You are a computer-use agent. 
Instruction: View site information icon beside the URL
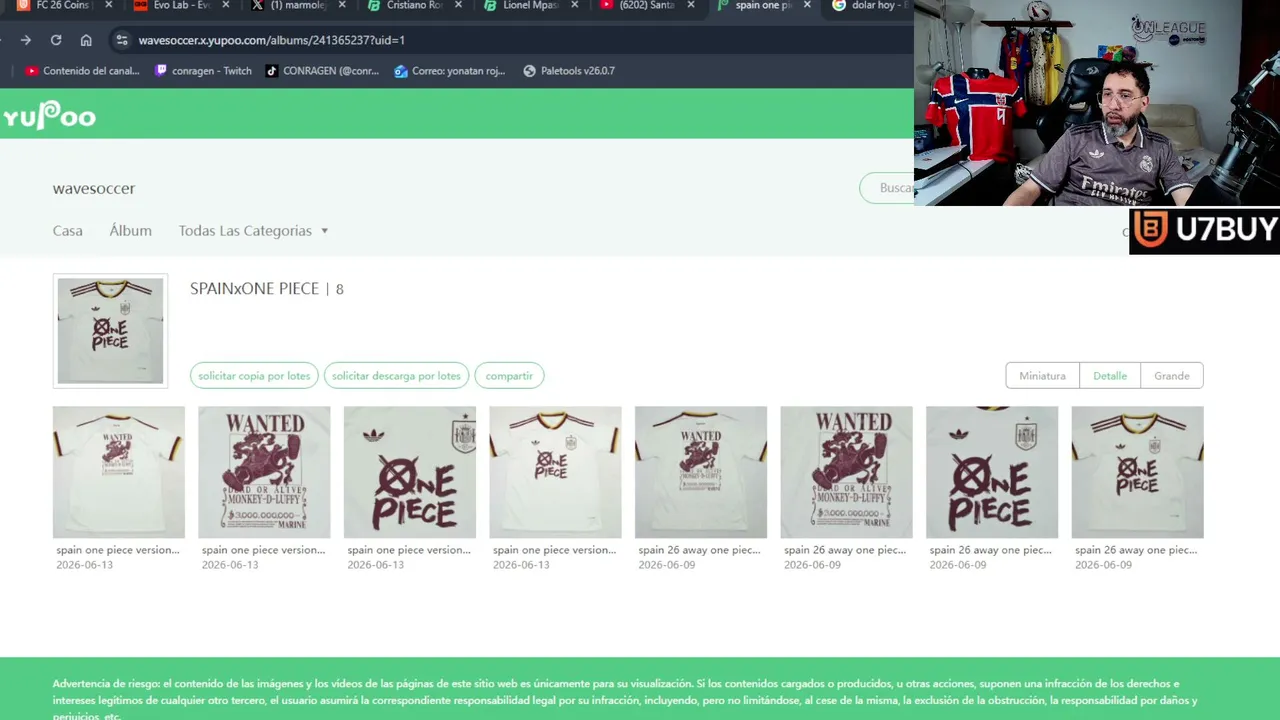(121, 40)
